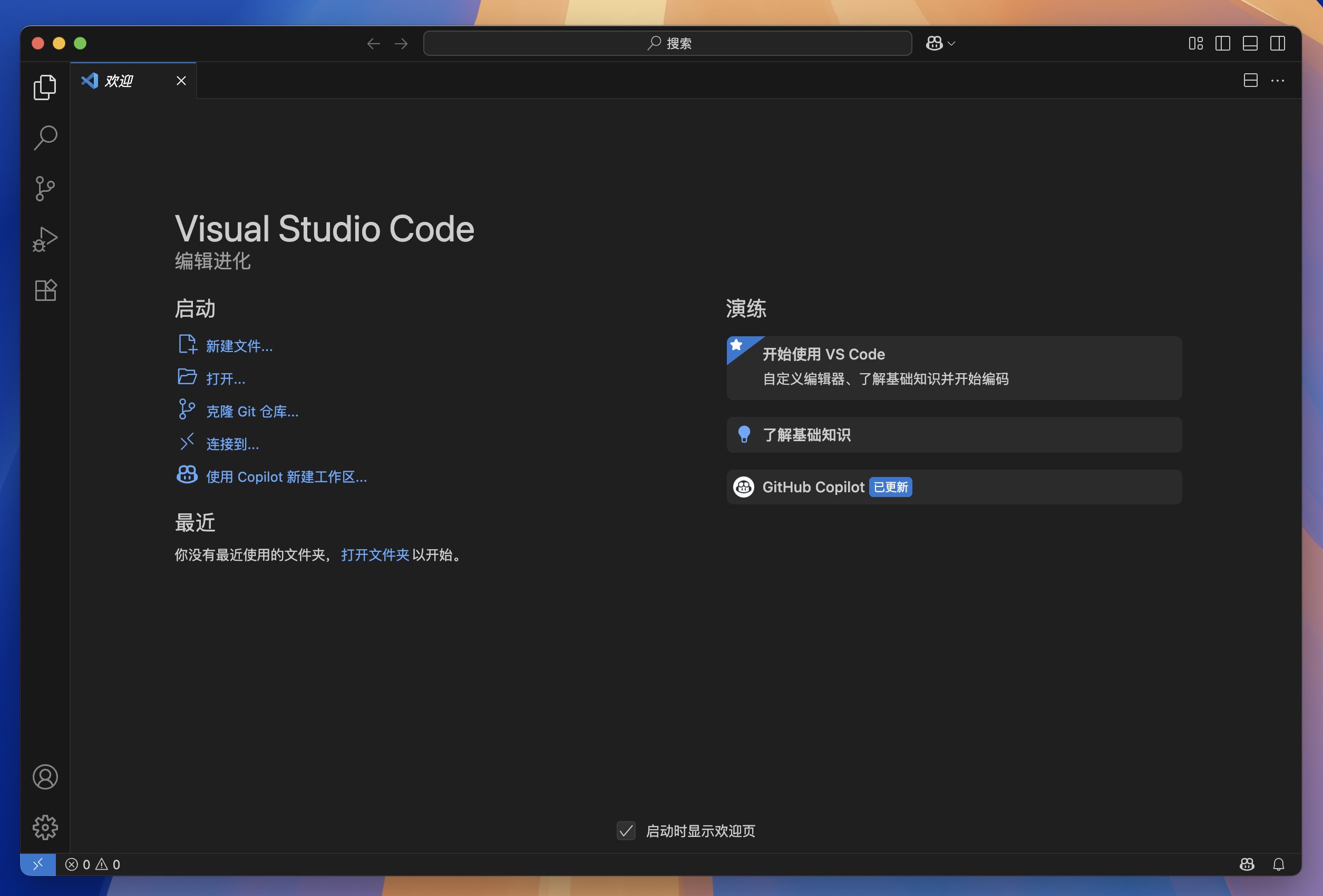The height and width of the screenshot is (896, 1323).
Task: Open the Source Control view
Action: [45, 188]
